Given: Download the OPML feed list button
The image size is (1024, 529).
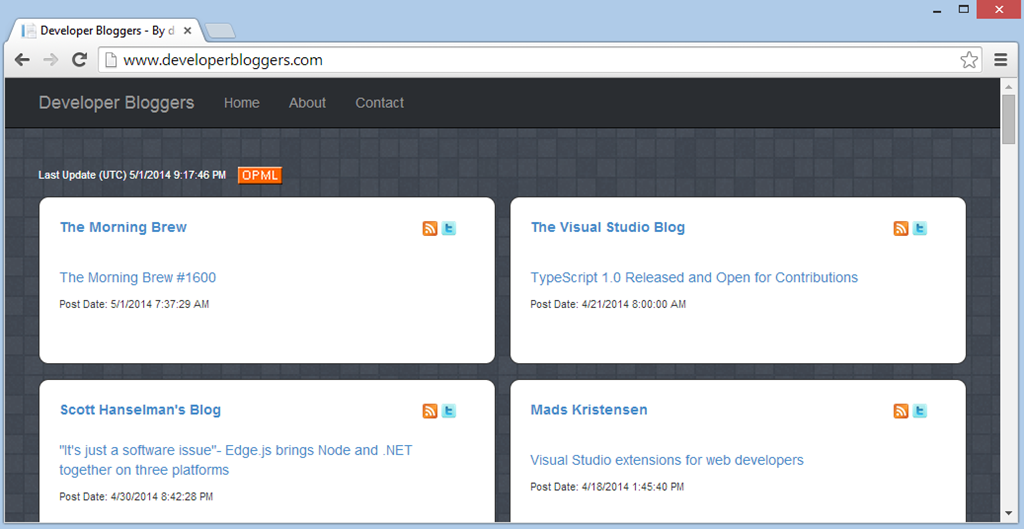Looking at the screenshot, I should click(260, 175).
